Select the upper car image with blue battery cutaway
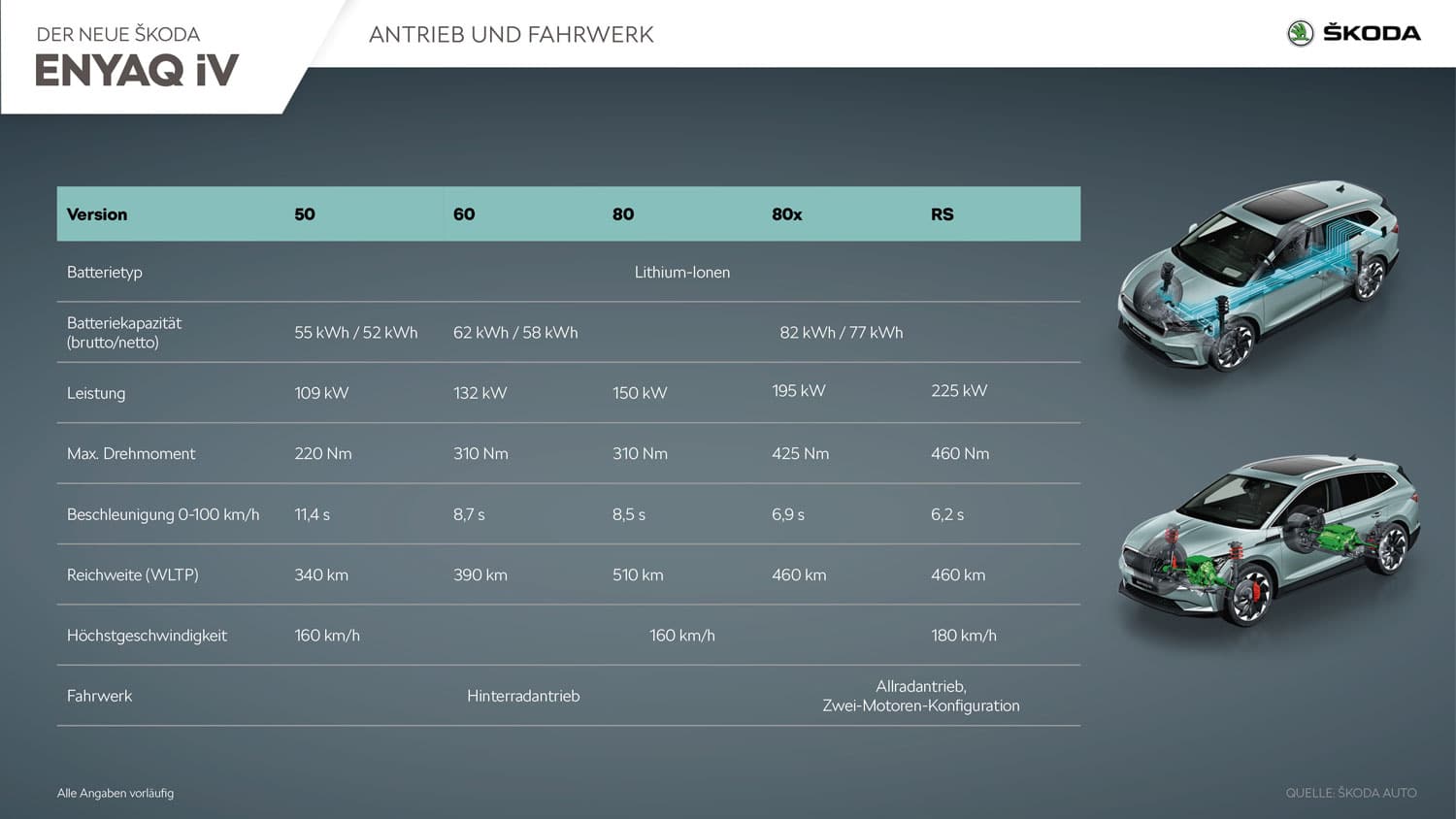The width and height of the screenshot is (1456, 819). [1260, 275]
